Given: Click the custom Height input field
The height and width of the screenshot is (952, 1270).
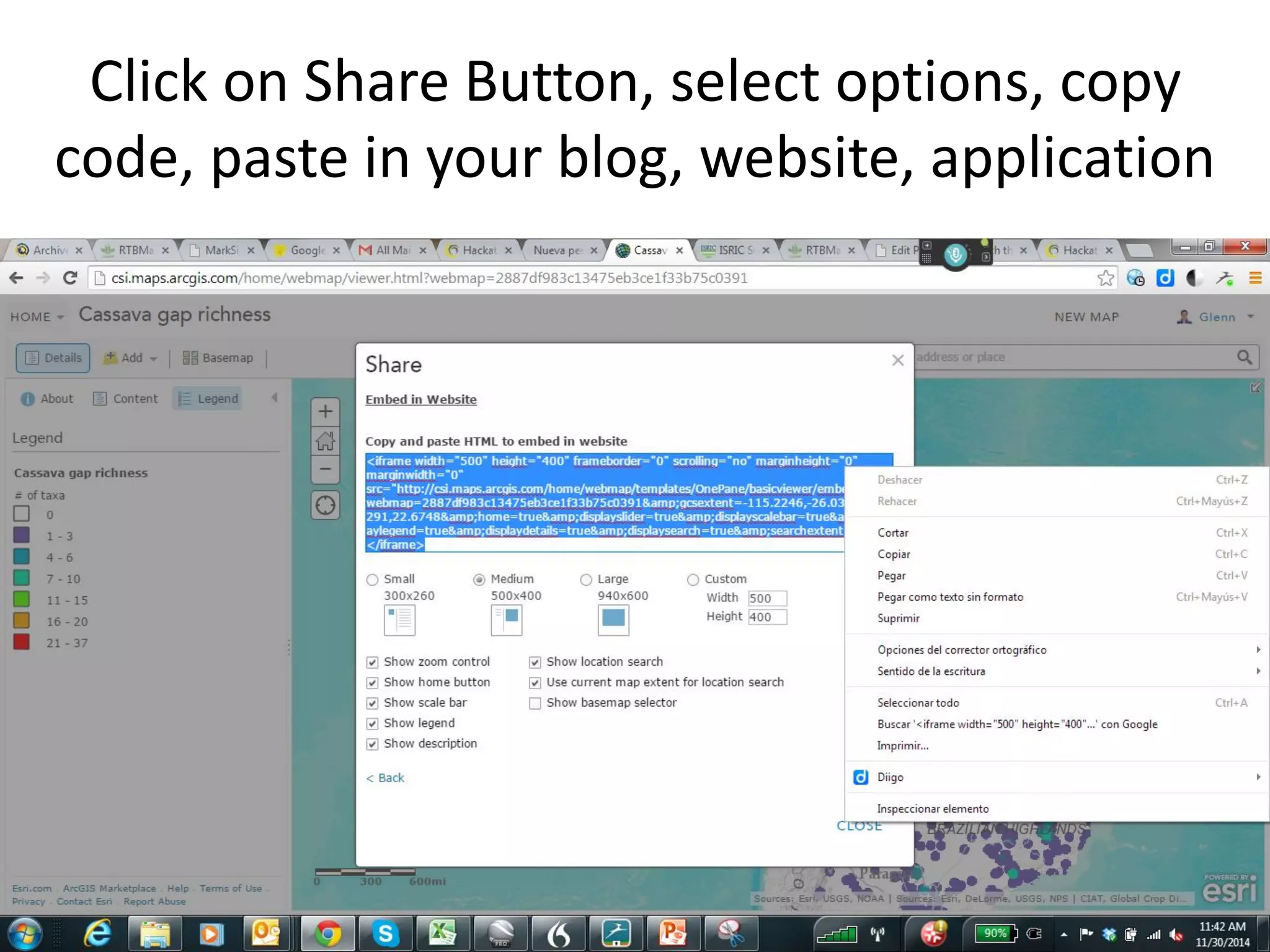Looking at the screenshot, I should click(x=767, y=617).
